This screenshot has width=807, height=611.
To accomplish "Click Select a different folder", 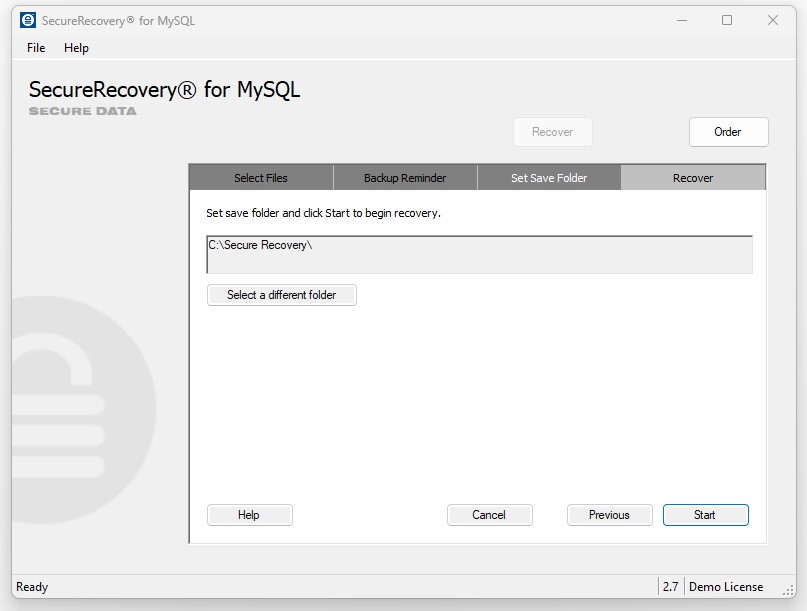I will point(281,295).
